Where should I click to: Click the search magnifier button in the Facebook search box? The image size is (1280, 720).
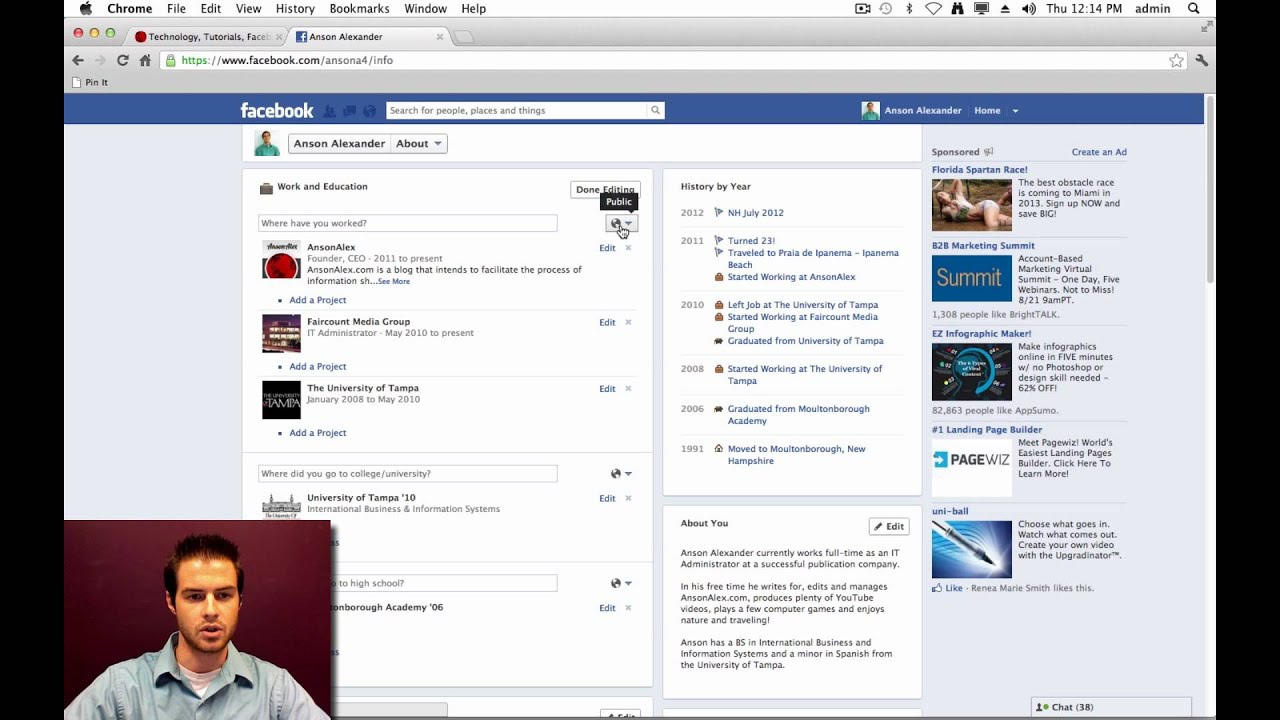(655, 111)
